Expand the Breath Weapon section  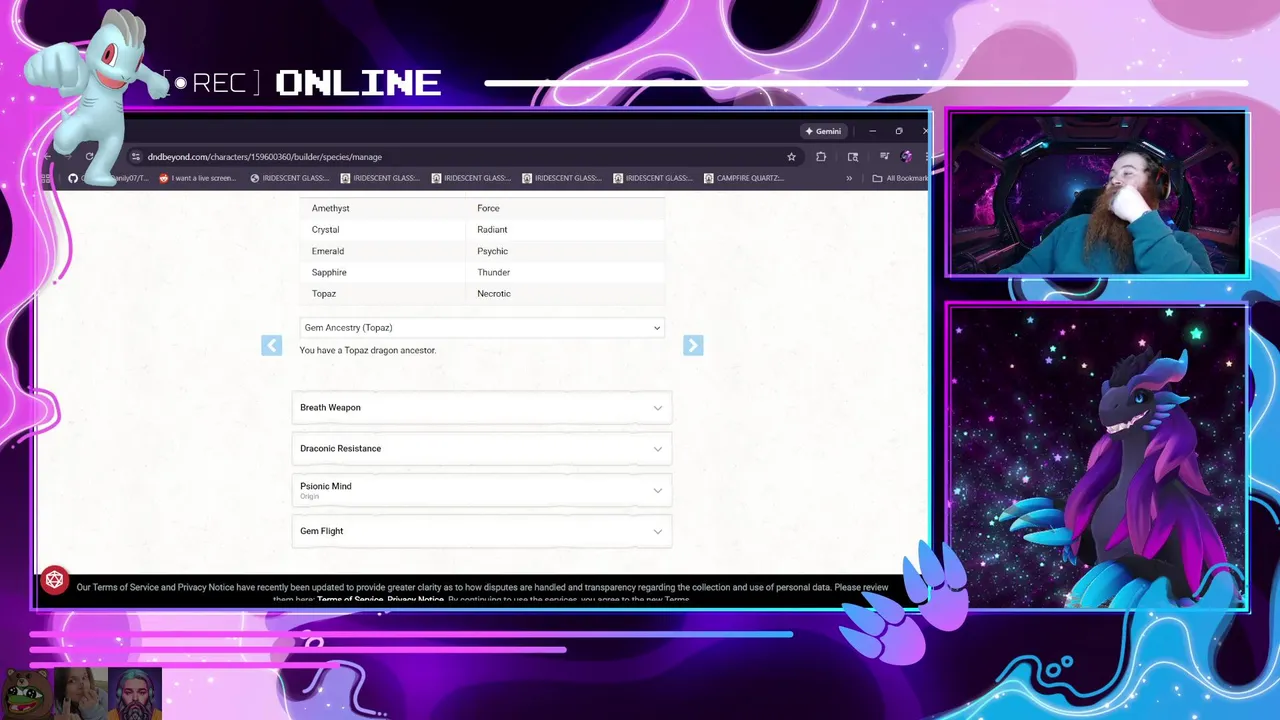(482, 408)
